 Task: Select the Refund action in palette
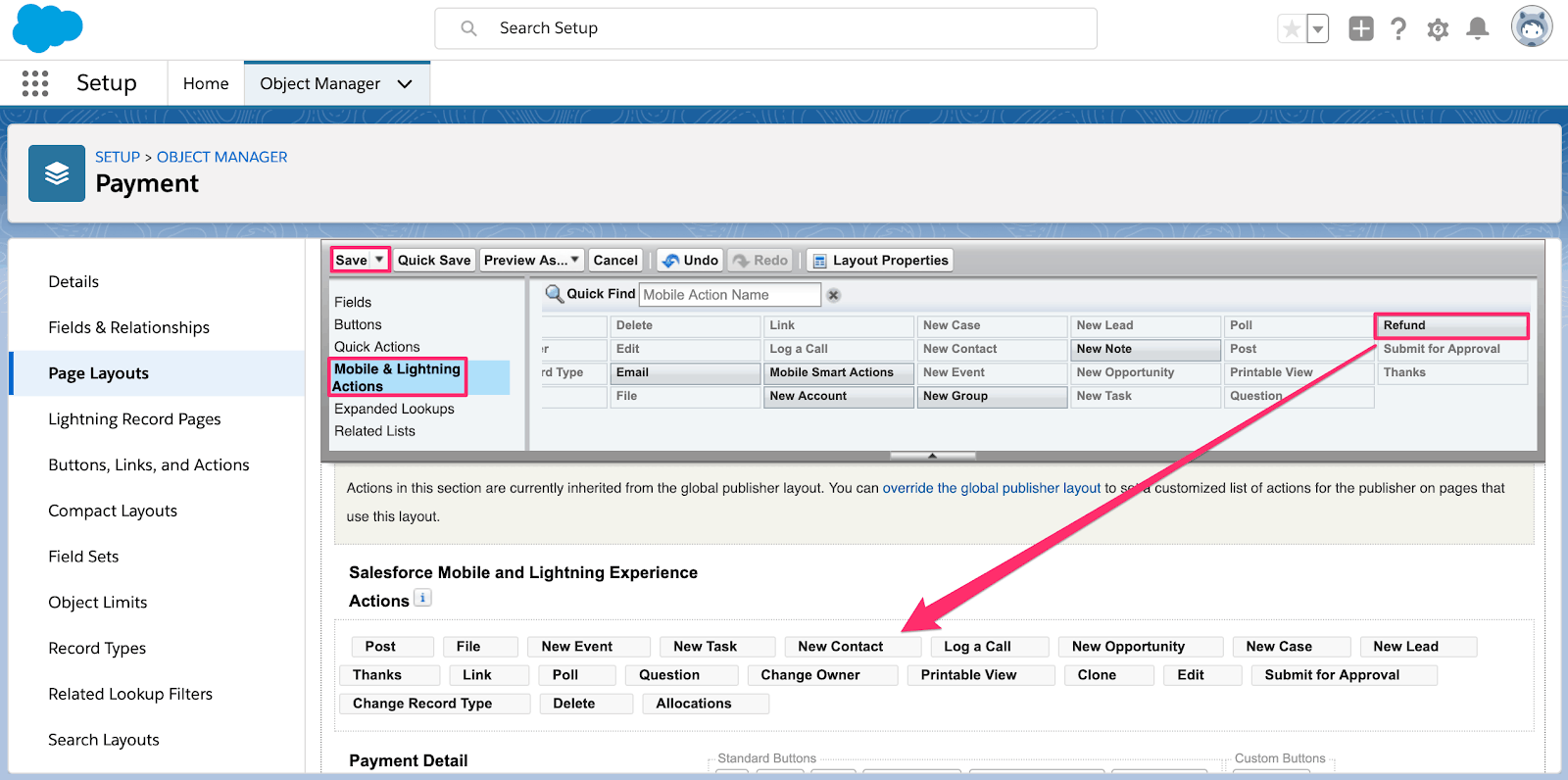(x=1451, y=325)
